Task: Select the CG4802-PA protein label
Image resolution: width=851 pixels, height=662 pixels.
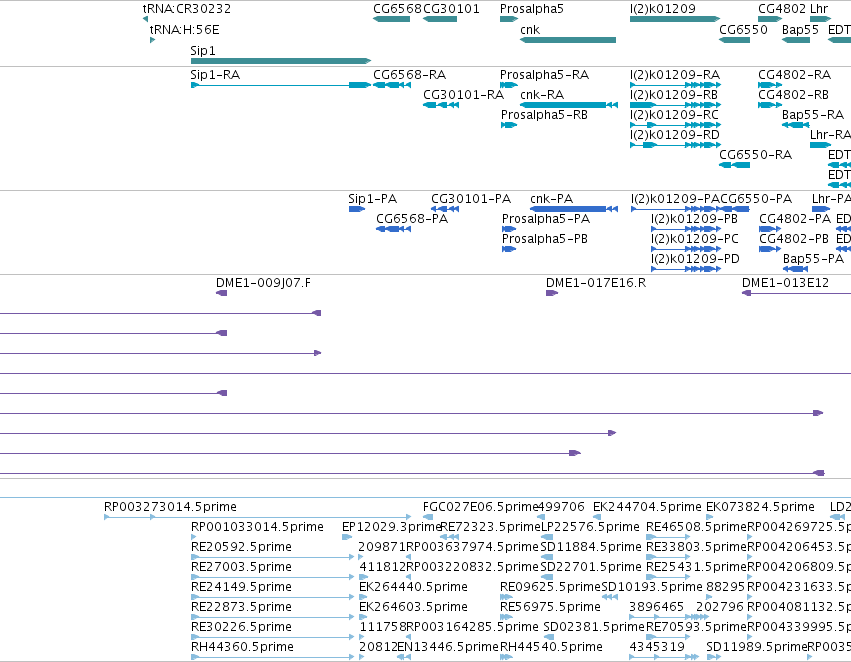Action: pos(795,219)
